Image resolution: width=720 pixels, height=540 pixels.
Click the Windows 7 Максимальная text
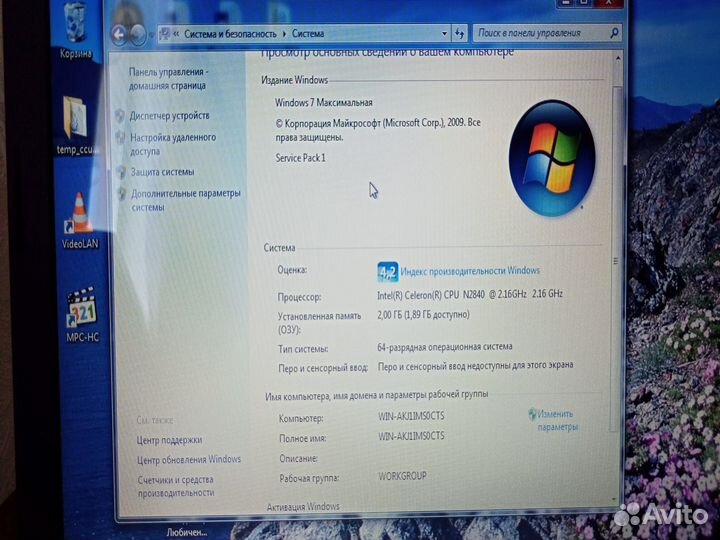(x=324, y=102)
